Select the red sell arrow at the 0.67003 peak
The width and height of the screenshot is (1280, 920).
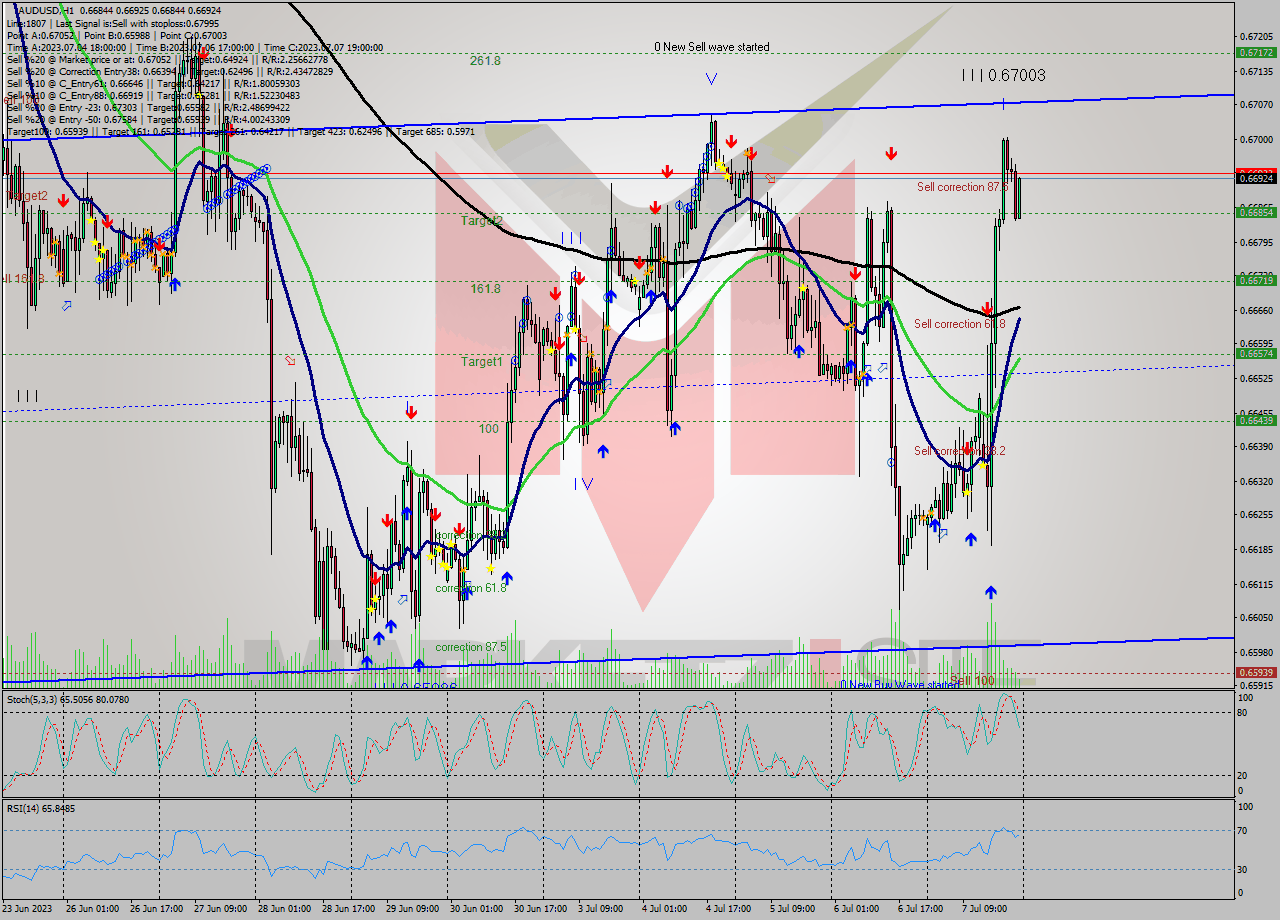click(731, 141)
